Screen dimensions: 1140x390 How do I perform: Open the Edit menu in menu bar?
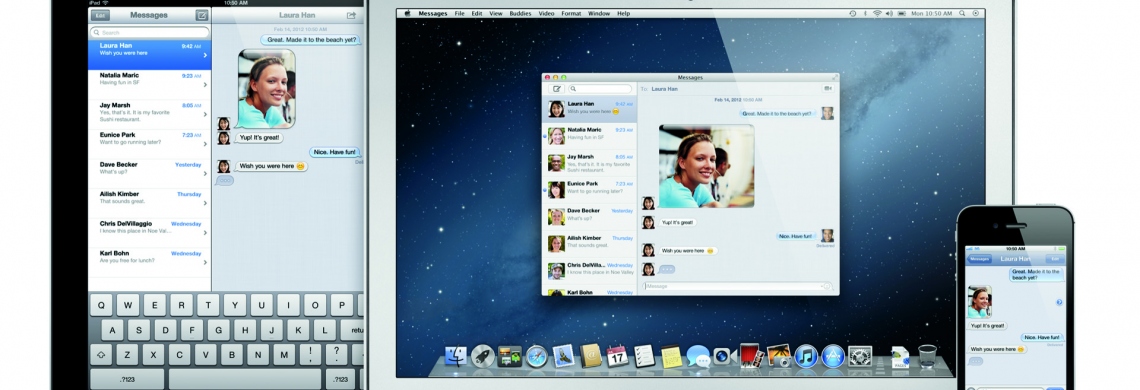click(477, 13)
